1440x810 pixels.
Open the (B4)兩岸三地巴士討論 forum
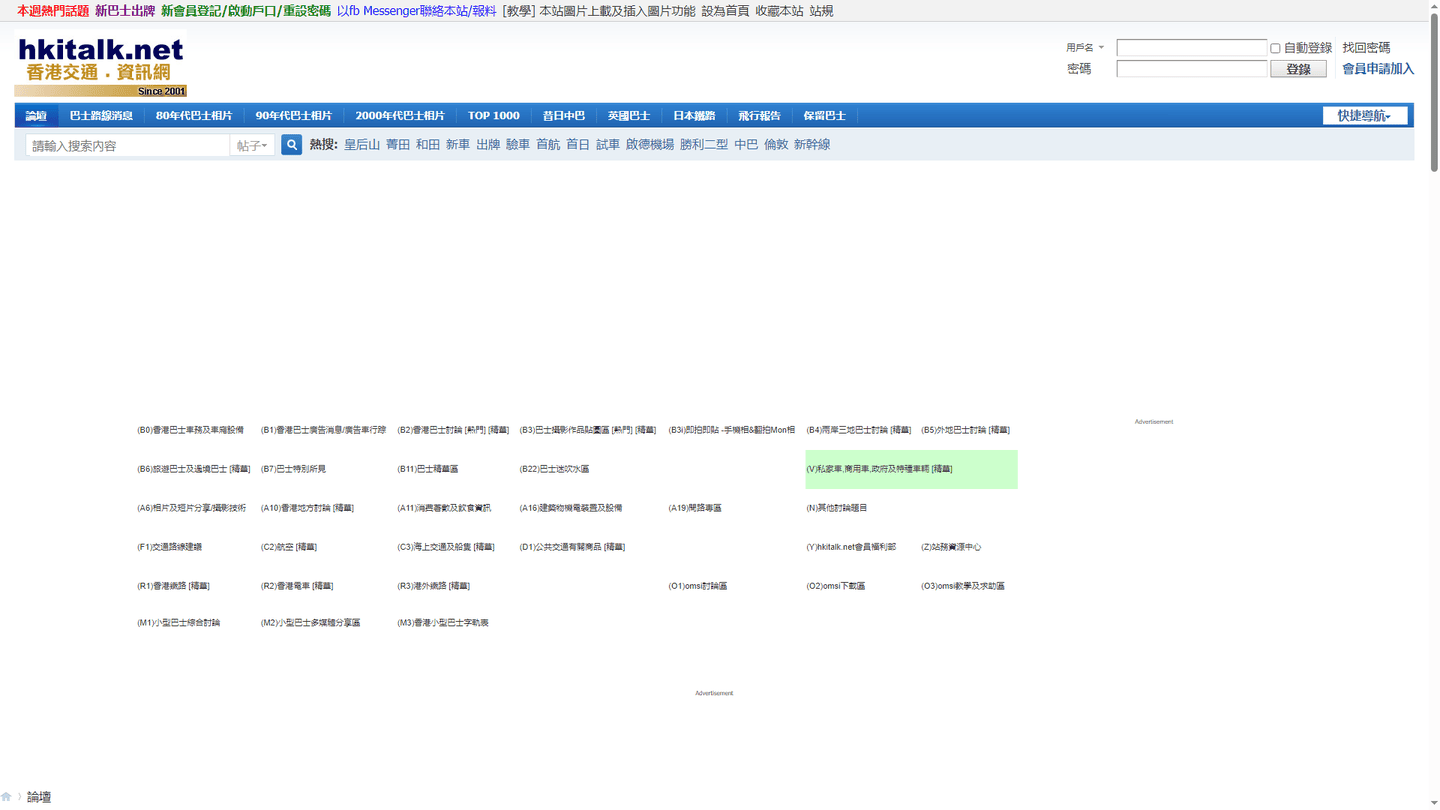pyautogui.click(x=847, y=430)
